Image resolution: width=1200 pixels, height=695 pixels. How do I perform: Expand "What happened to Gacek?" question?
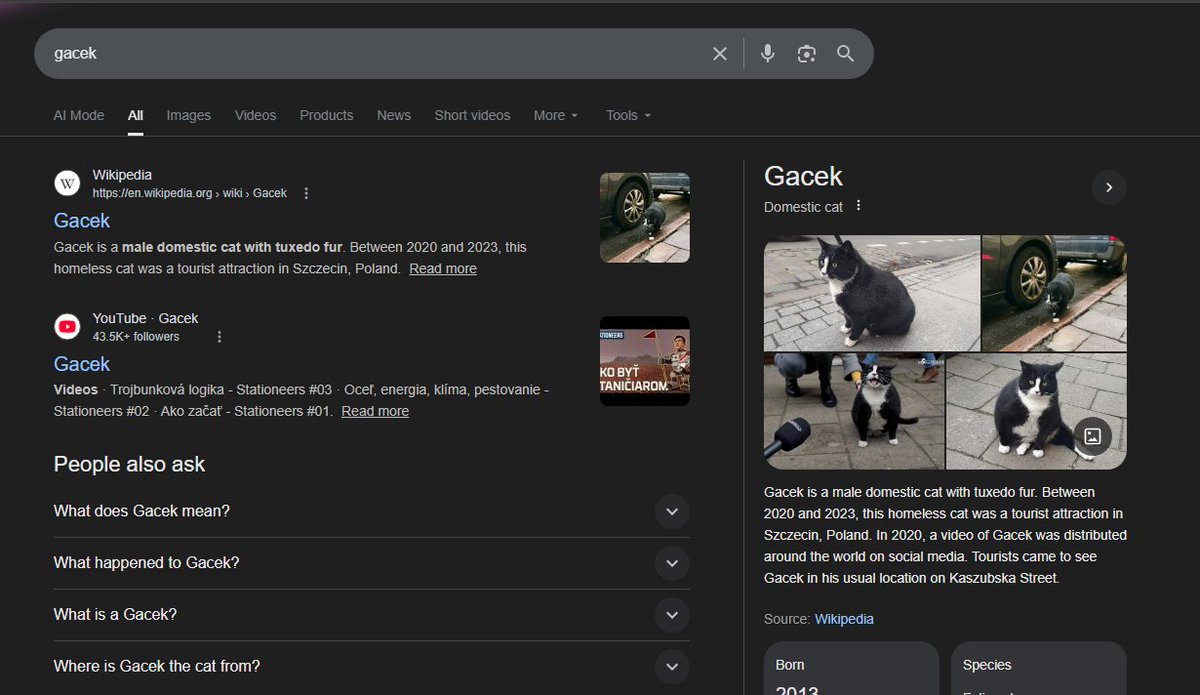point(371,563)
